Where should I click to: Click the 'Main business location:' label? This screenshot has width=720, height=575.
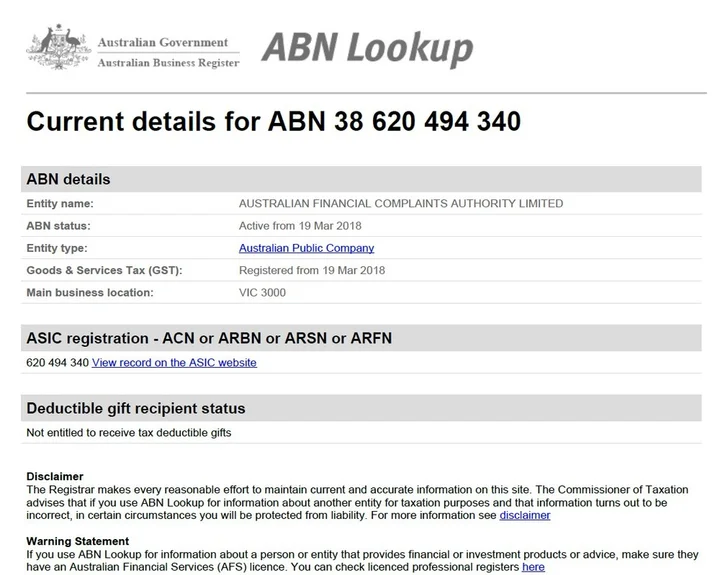(90, 293)
